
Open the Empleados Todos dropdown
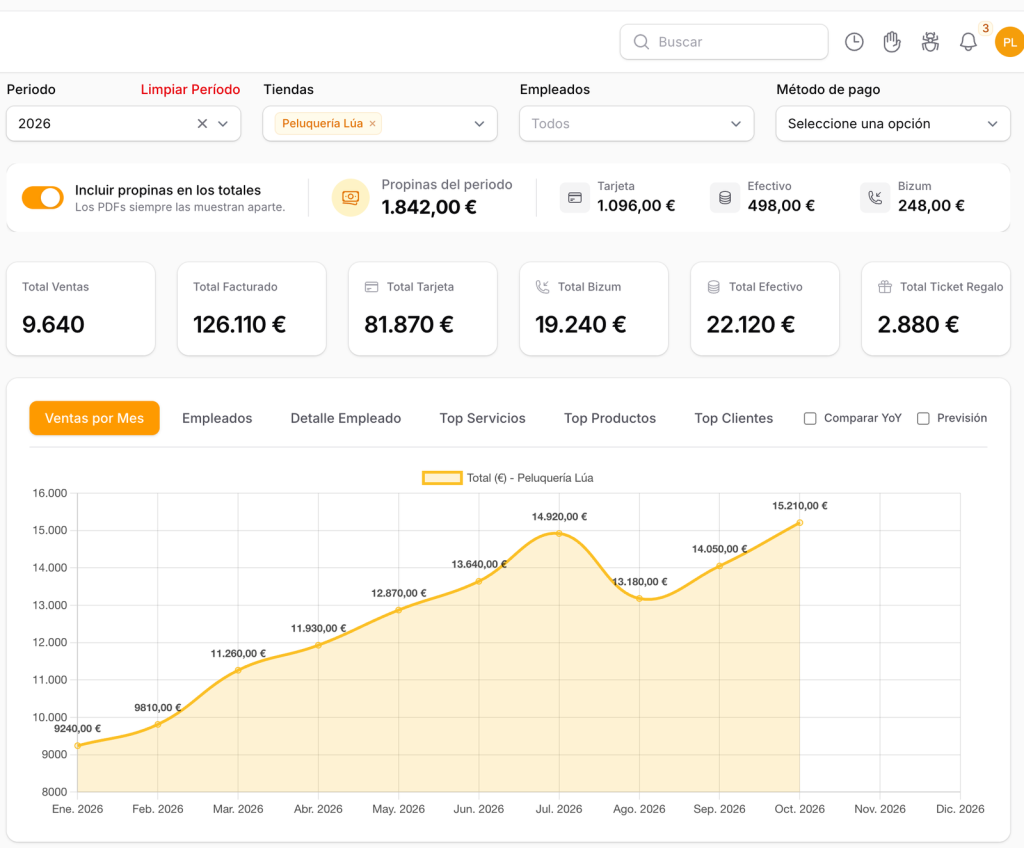pos(637,123)
